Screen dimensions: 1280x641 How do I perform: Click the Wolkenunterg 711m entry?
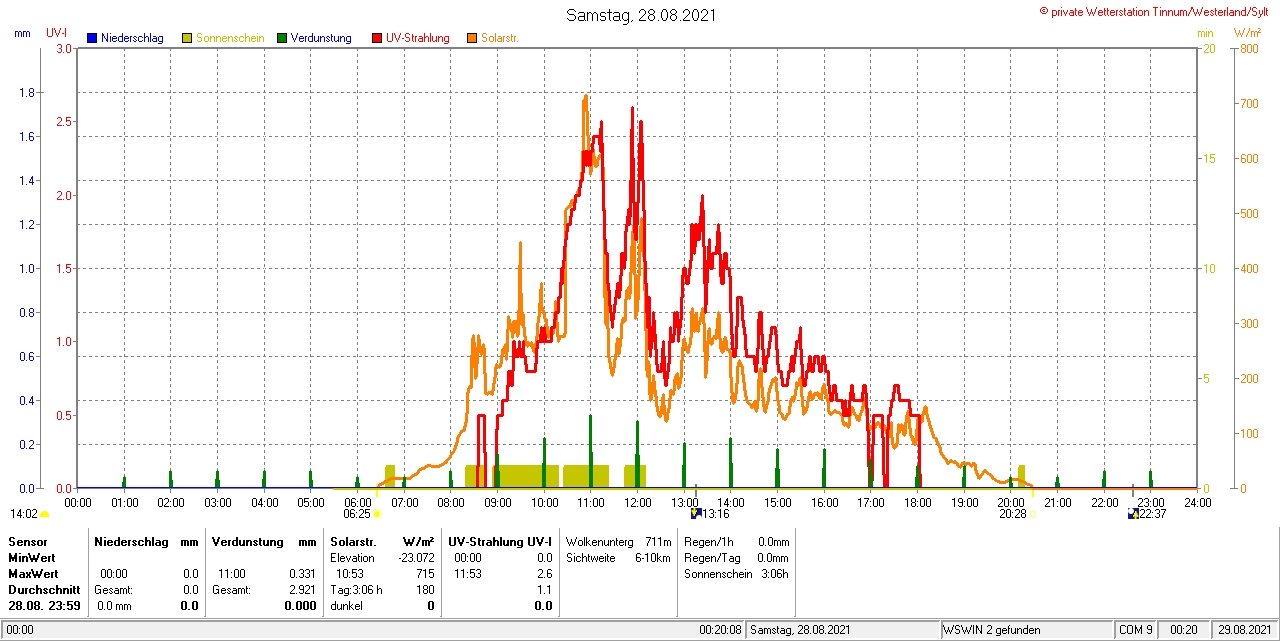coord(617,542)
